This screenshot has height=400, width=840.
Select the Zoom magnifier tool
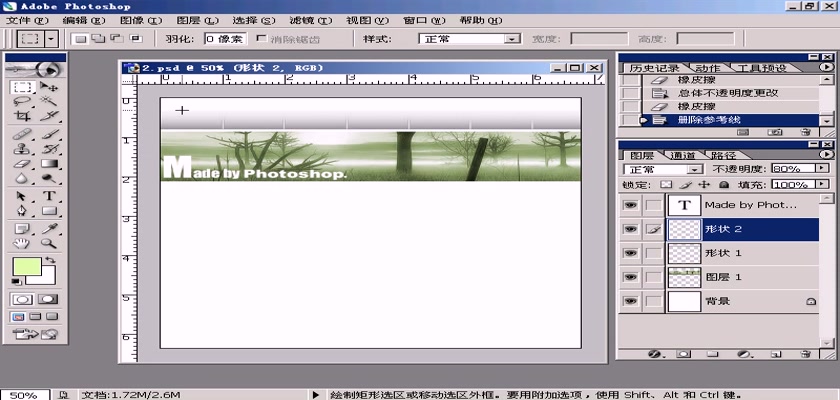49,244
